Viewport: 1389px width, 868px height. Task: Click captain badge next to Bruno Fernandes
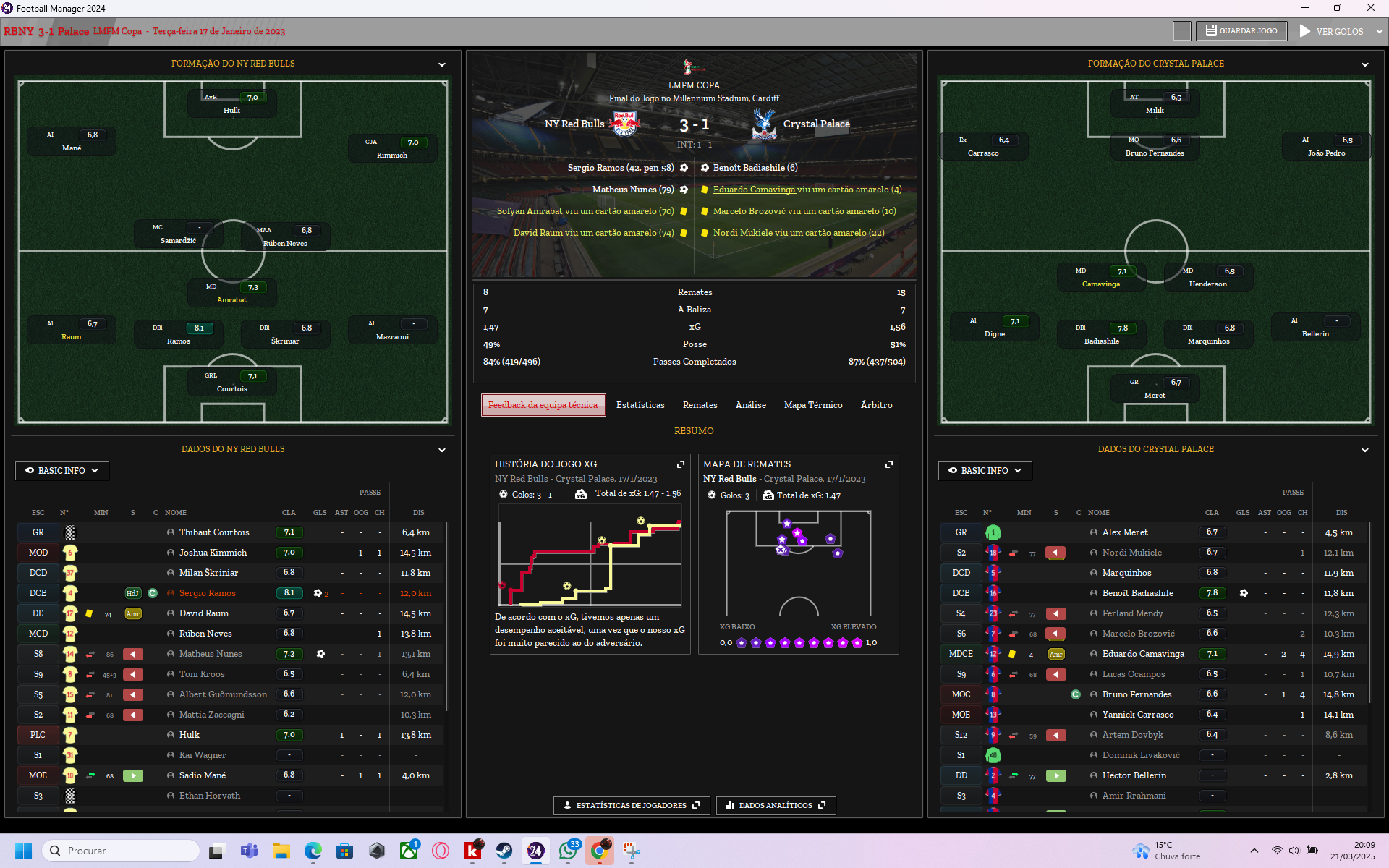click(x=1076, y=694)
